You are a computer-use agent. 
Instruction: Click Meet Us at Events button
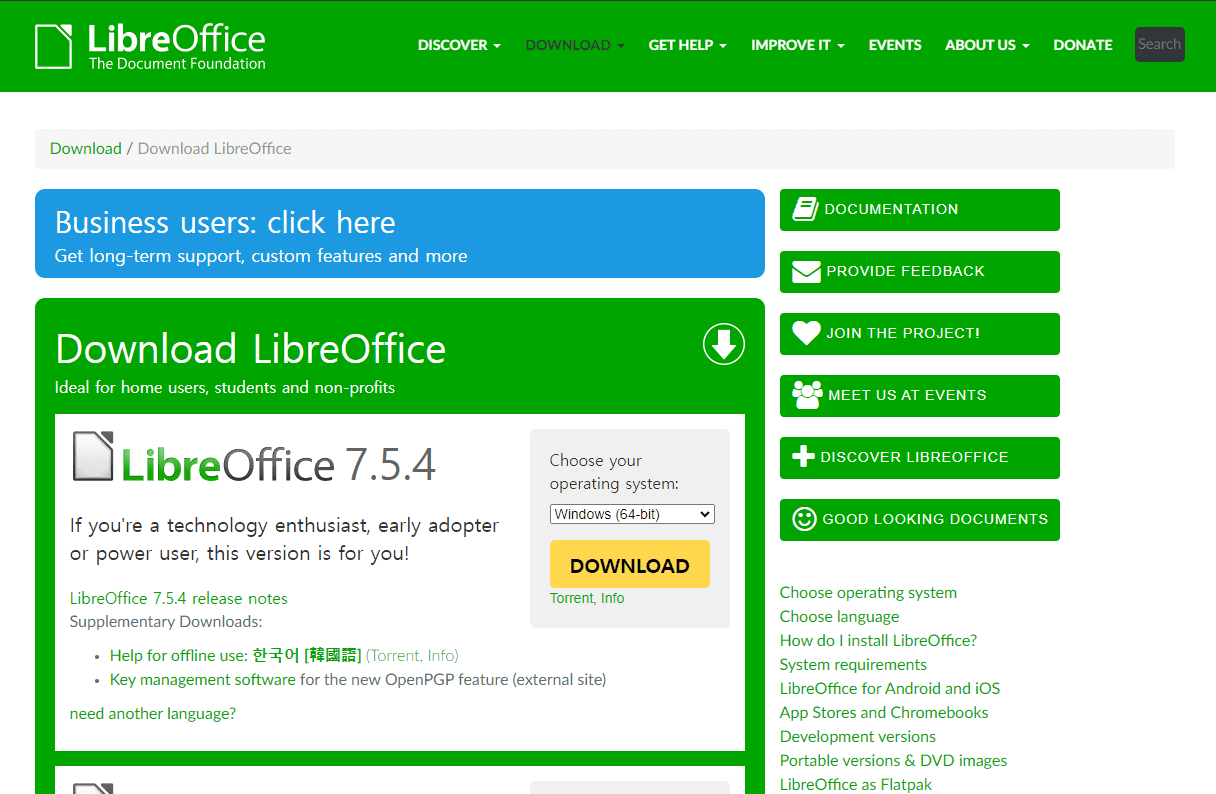point(920,396)
